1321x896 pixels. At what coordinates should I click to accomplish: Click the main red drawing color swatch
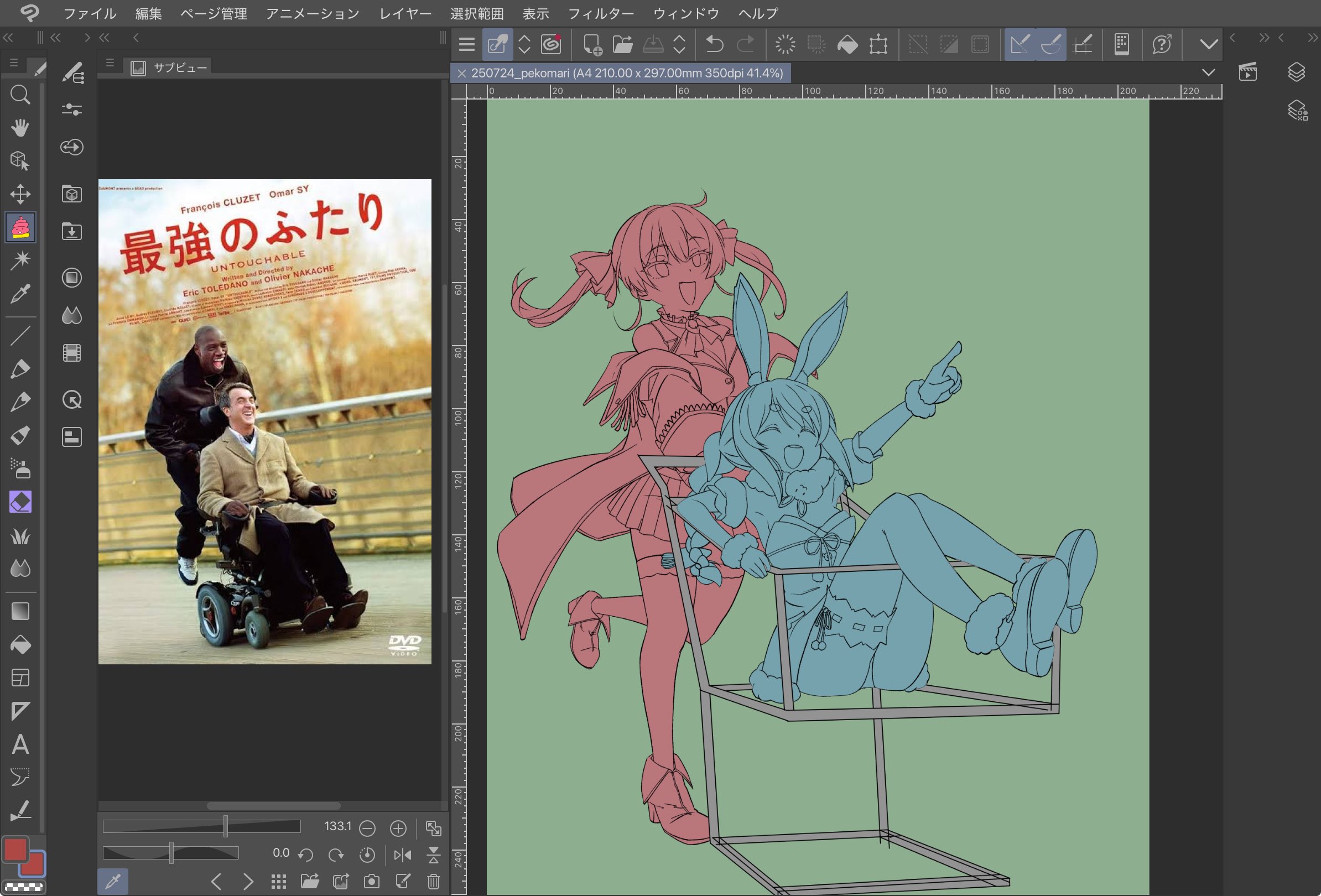coord(15,850)
